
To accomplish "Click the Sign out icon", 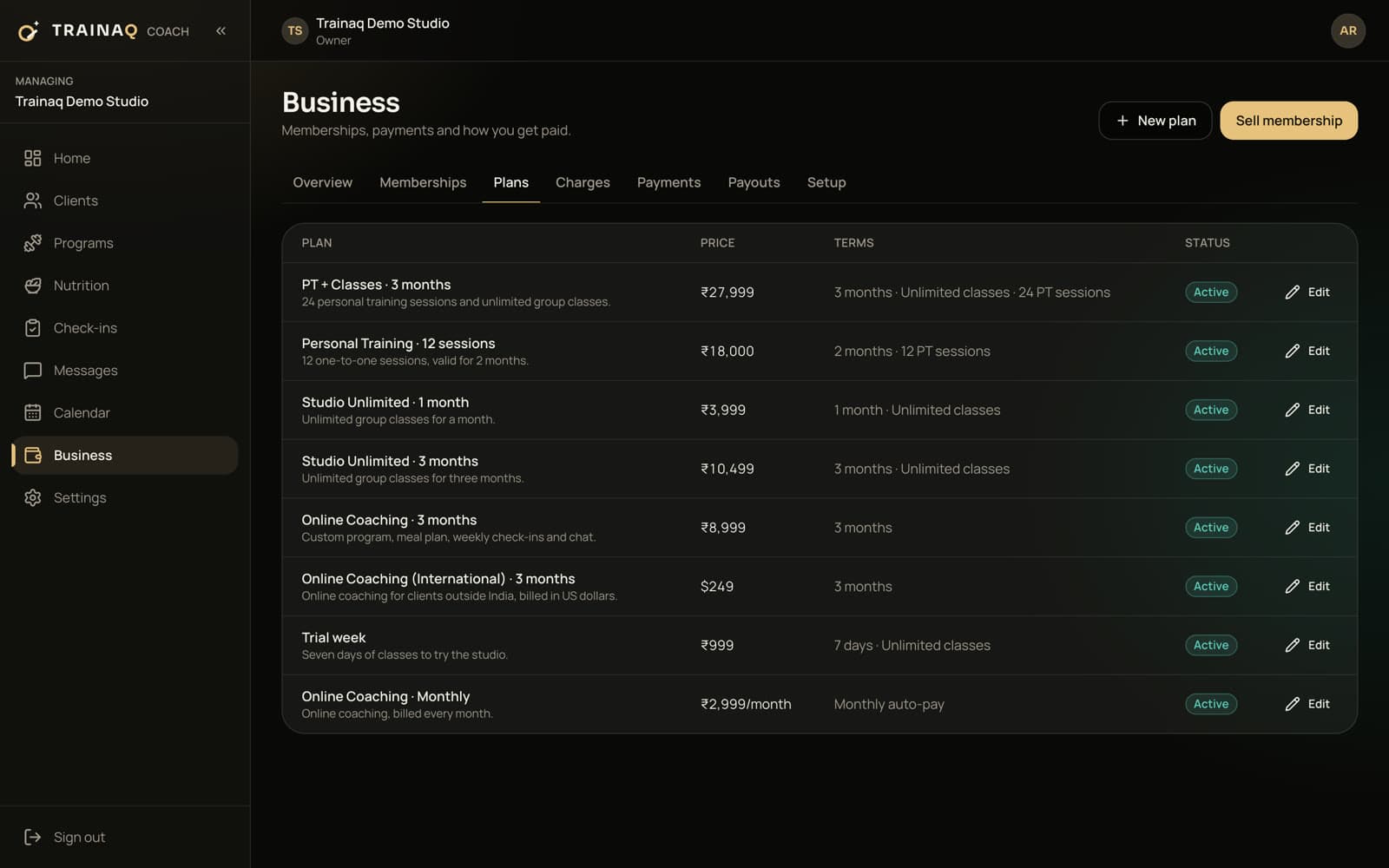I will (x=33, y=837).
